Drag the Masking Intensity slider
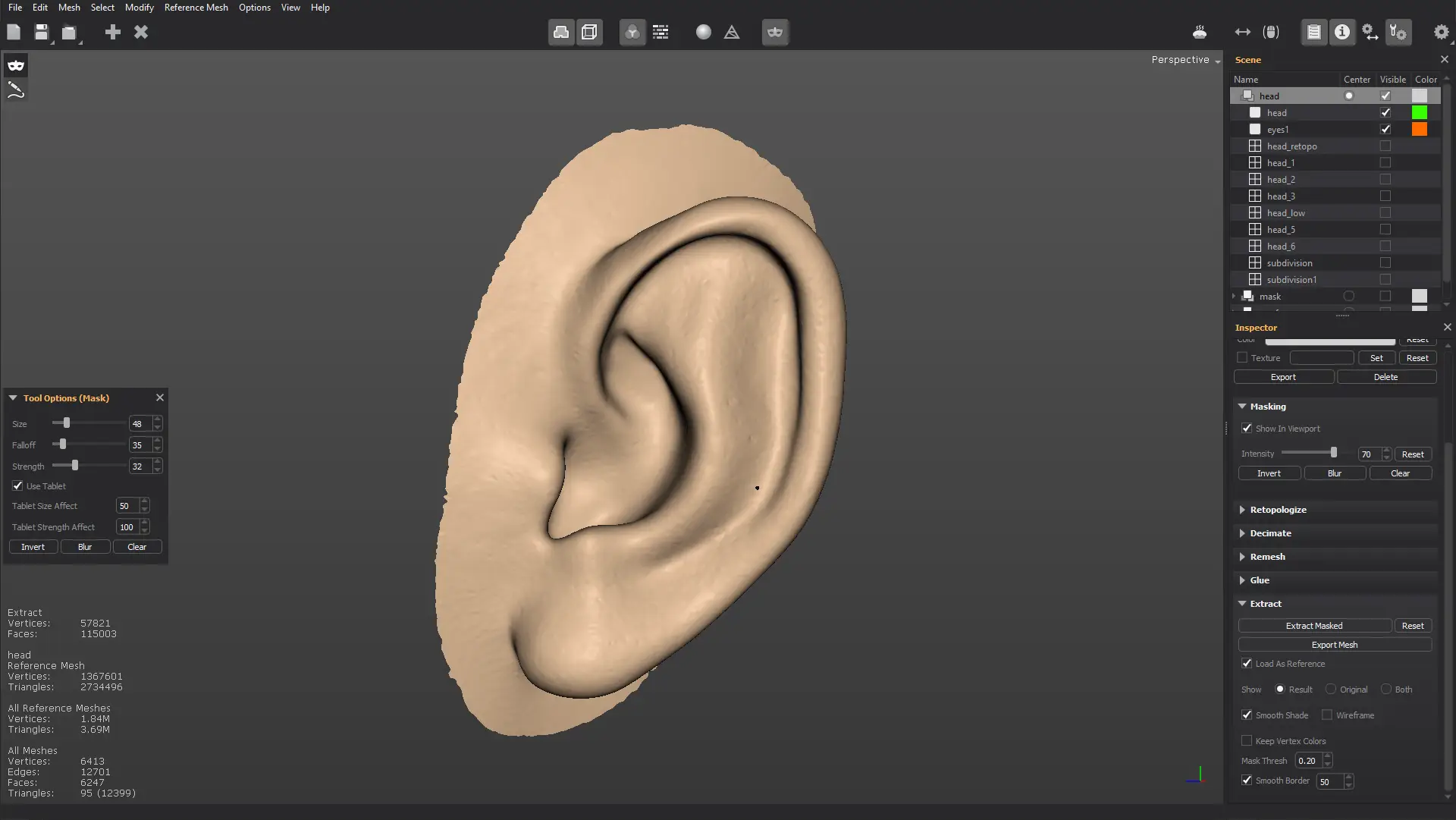1456x820 pixels. 1333,454
